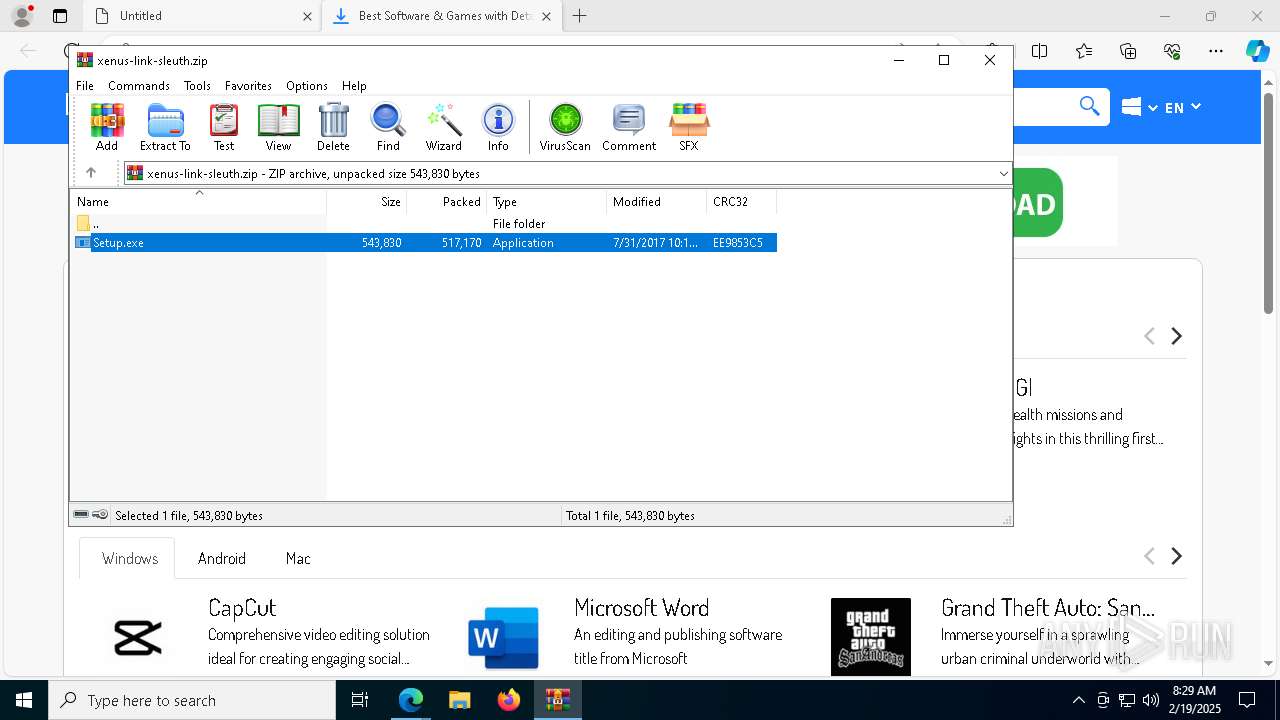The image size is (1280, 720).
Task: Convert archive with the SFX tool
Action: tap(689, 127)
